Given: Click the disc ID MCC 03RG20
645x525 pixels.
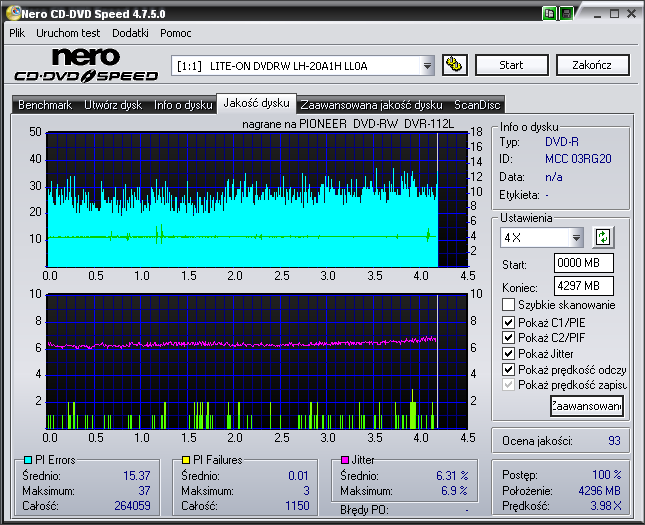Looking at the screenshot, I should click(x=578, y=159).
